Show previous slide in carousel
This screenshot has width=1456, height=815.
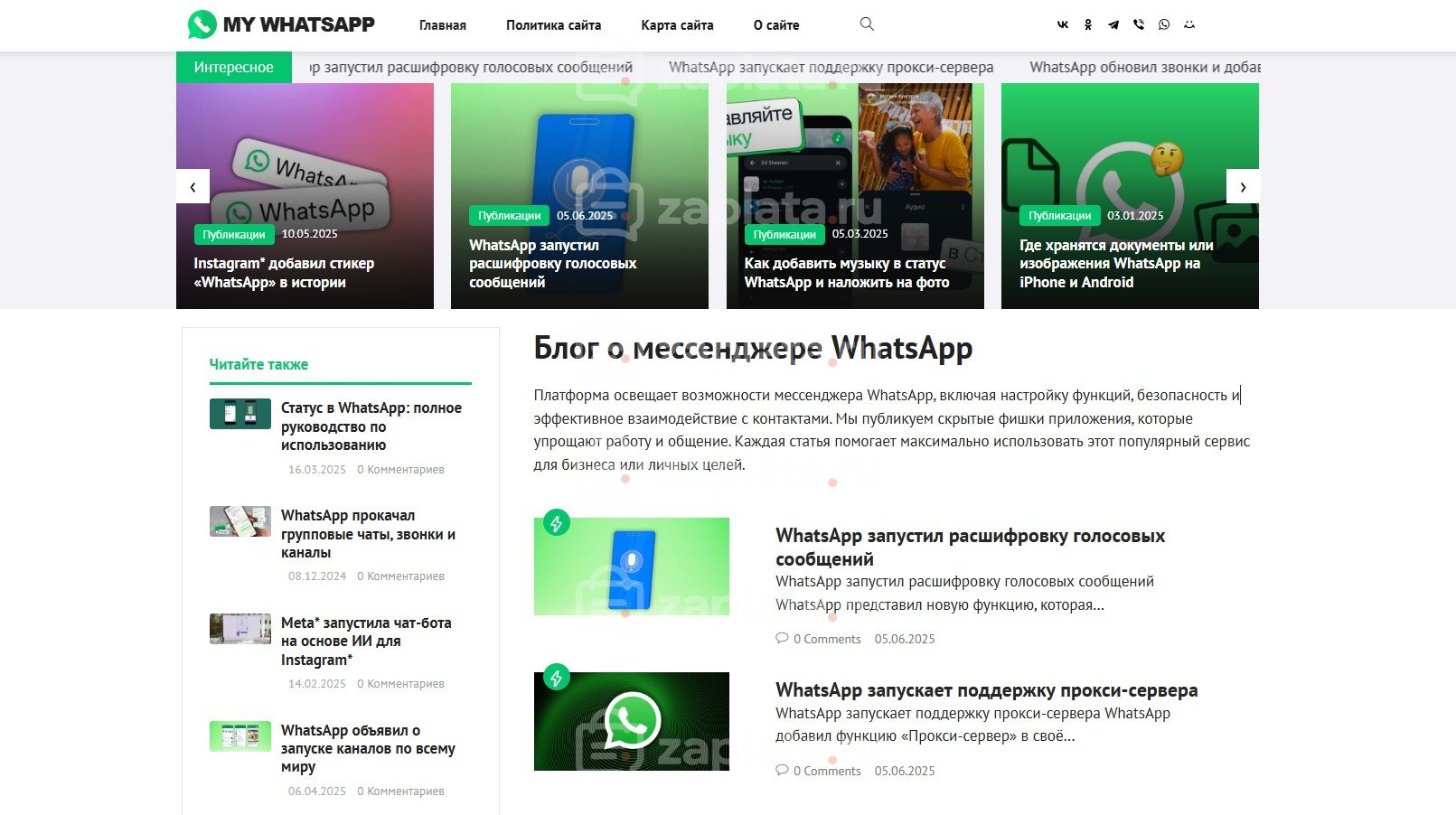[x=193, y=186]
